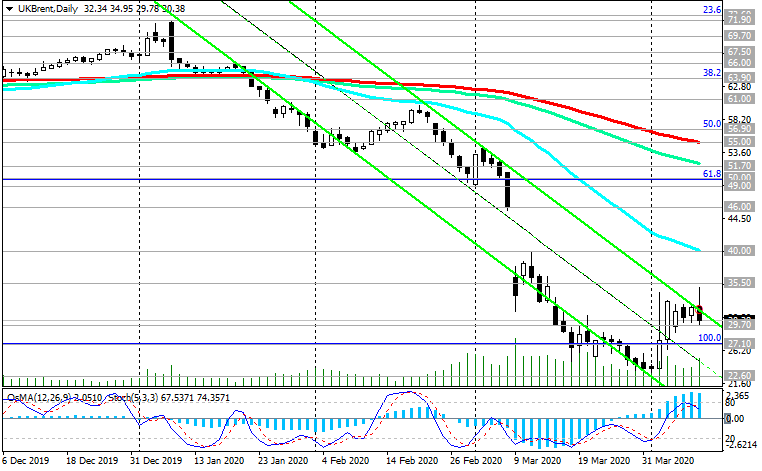Select the 50.0 Fibonacci level label

tap(712, 124)
